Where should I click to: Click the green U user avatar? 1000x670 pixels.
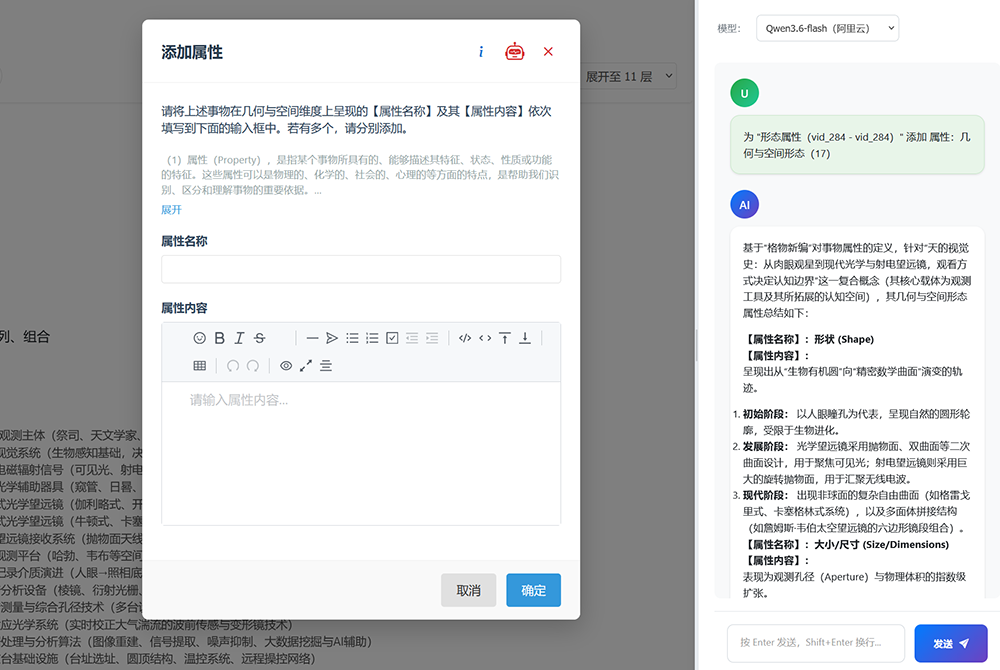click(x=744, y=93)
